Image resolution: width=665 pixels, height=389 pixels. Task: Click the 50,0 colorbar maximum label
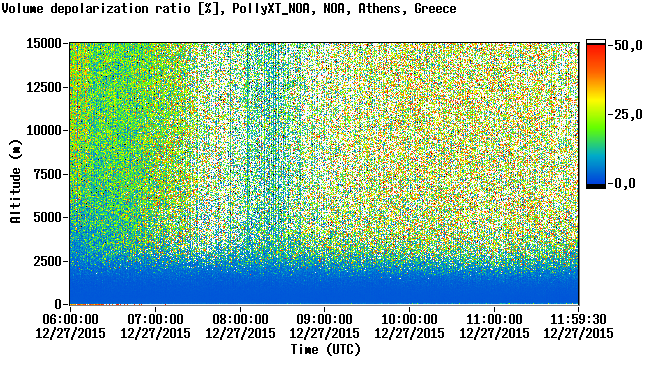[x=629, y=45]
